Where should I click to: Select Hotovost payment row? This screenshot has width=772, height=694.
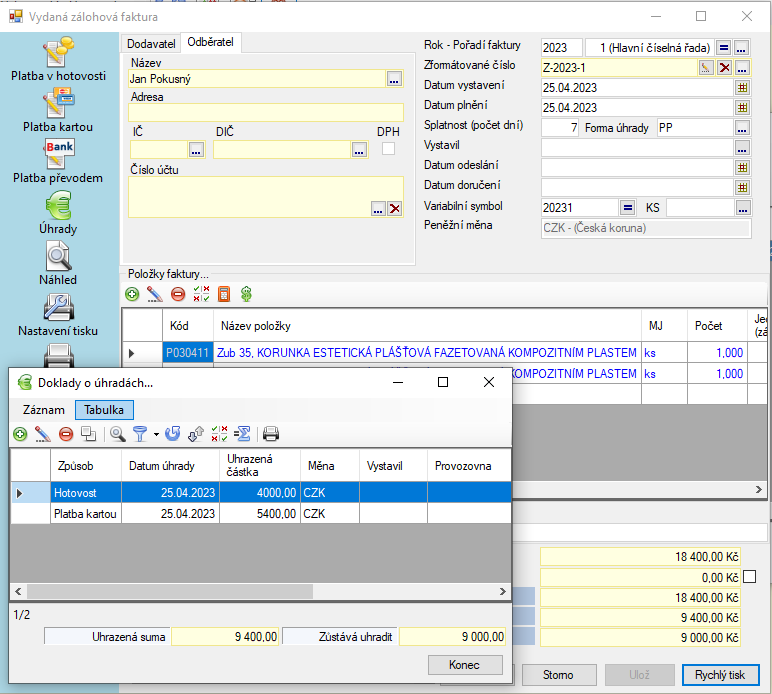[261, 493]
